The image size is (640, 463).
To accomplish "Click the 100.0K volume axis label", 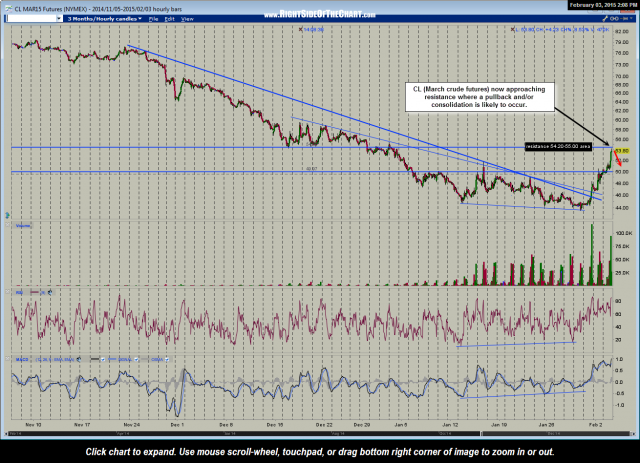I will [x=623, y=233].
